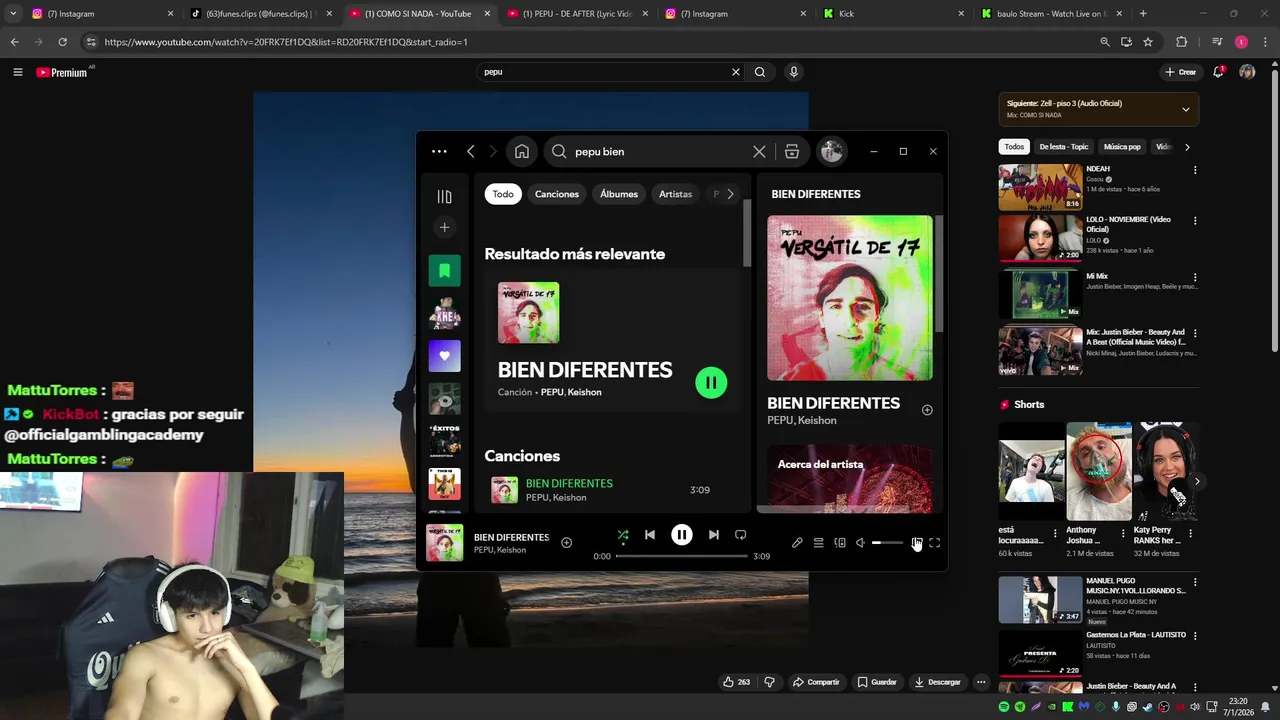Open YouTube notifications bell

[x=1218, y=72]
